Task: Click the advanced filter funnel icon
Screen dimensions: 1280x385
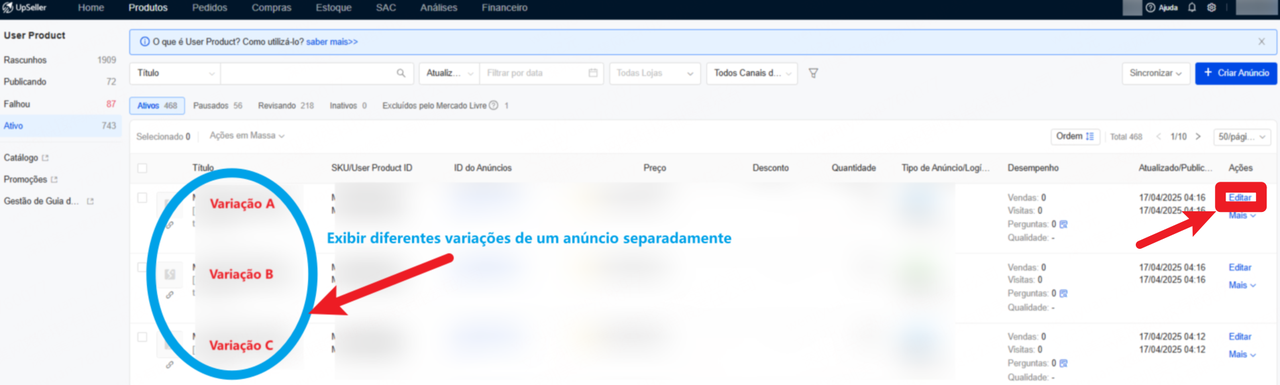Action: coord(814,73)
